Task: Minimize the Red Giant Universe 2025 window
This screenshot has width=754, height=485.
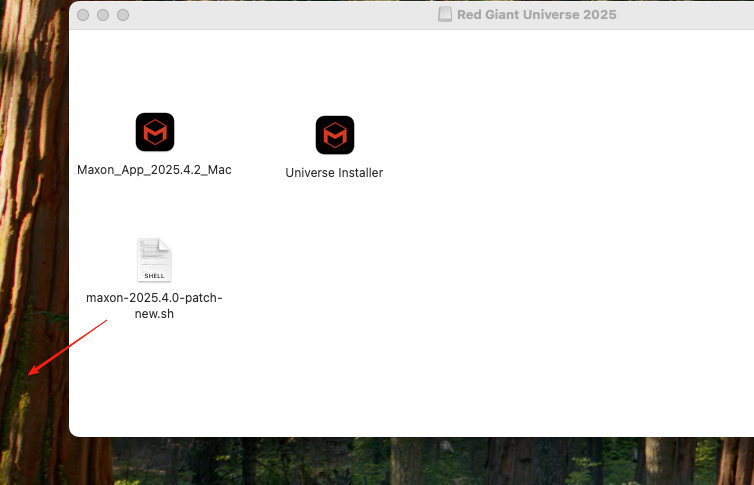Action: 103,15
